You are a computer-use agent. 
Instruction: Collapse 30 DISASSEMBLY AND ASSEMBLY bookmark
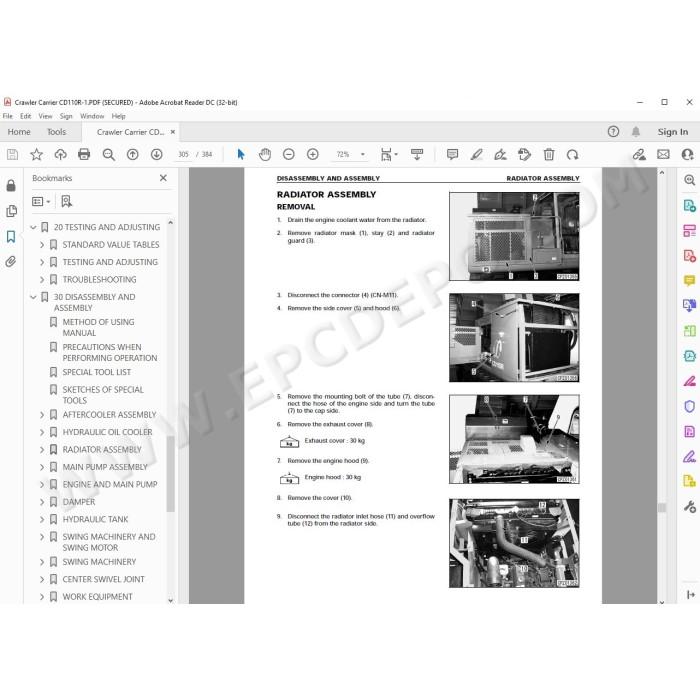[x=33, y=297]
